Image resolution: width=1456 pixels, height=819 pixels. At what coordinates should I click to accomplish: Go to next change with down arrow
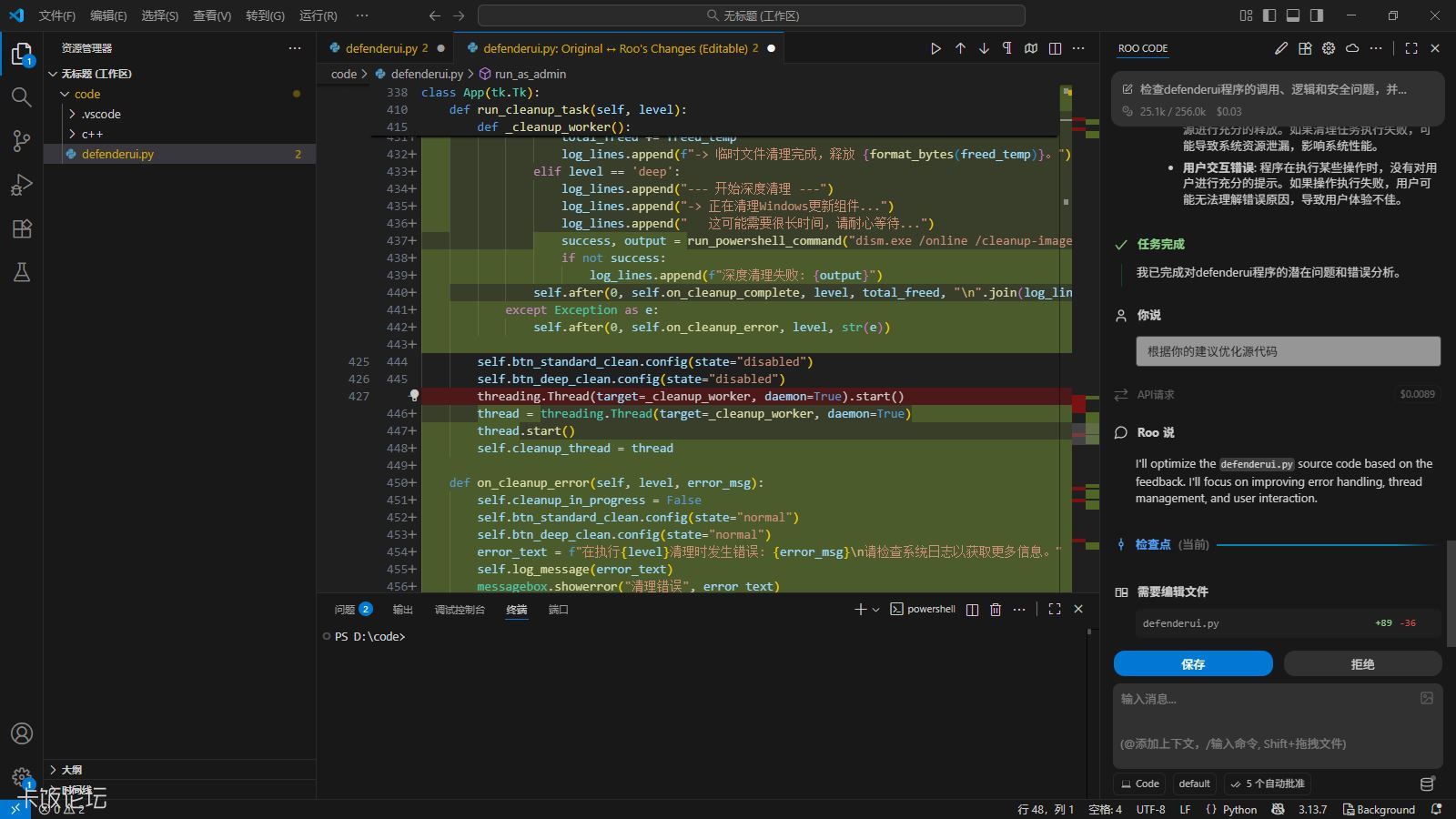click(984, 48)
